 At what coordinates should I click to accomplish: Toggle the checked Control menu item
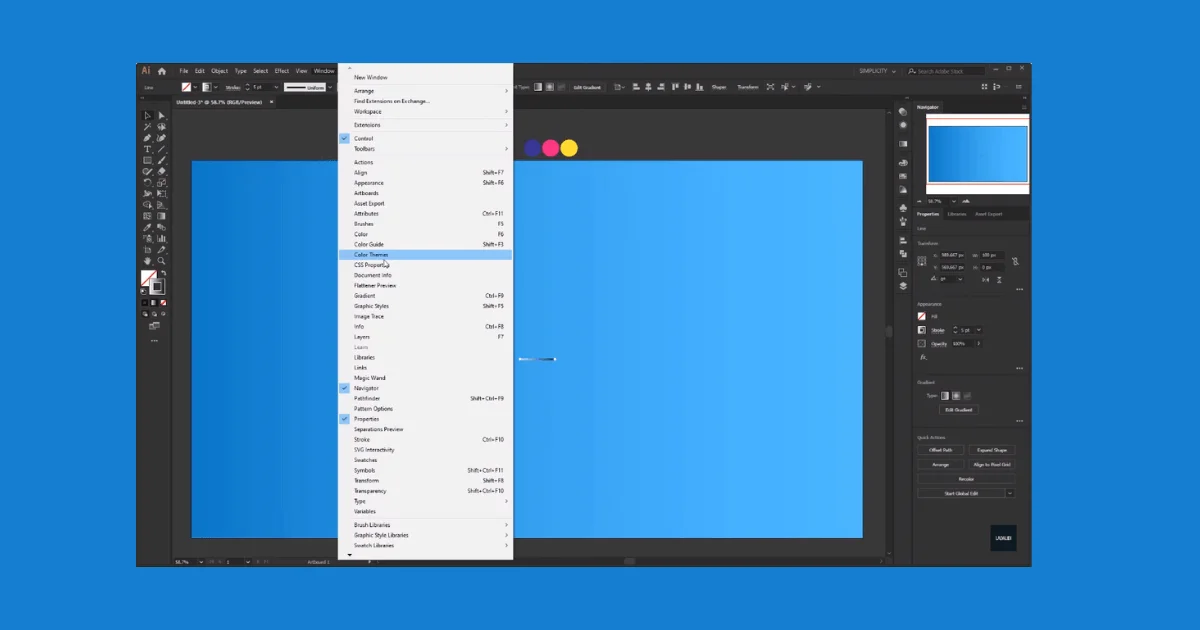click(x=363, y=138)
